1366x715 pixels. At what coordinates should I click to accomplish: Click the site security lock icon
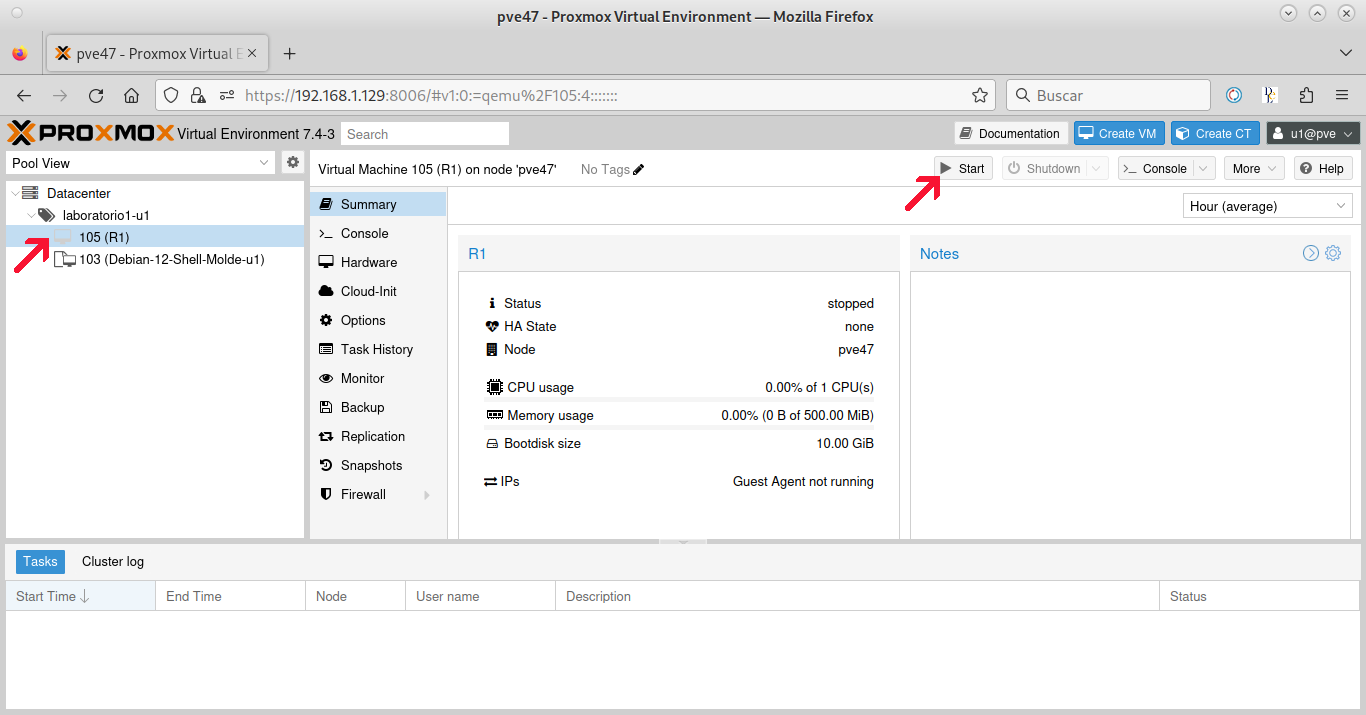(x=198, y=95)
